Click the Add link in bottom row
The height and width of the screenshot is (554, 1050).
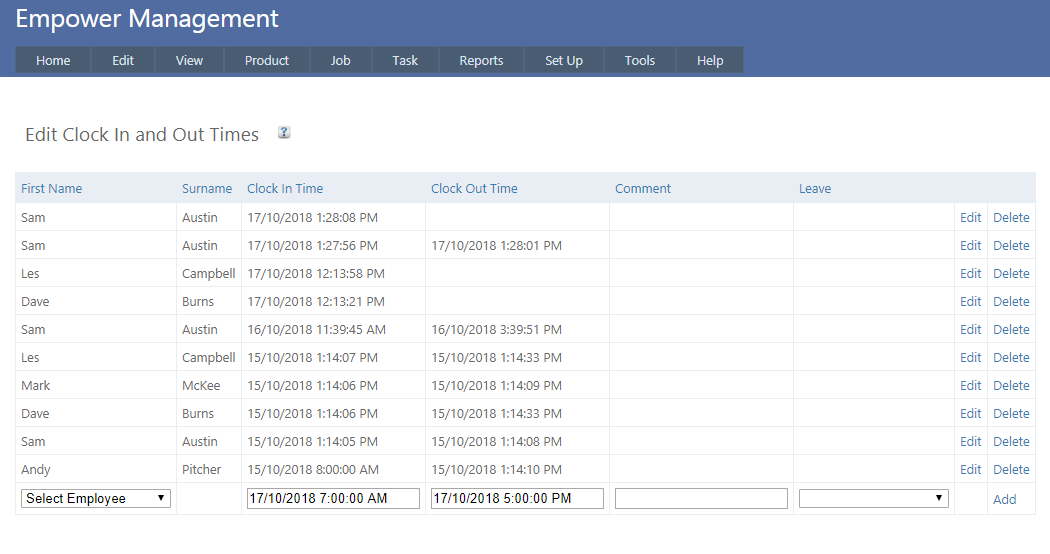point(1004,499)
